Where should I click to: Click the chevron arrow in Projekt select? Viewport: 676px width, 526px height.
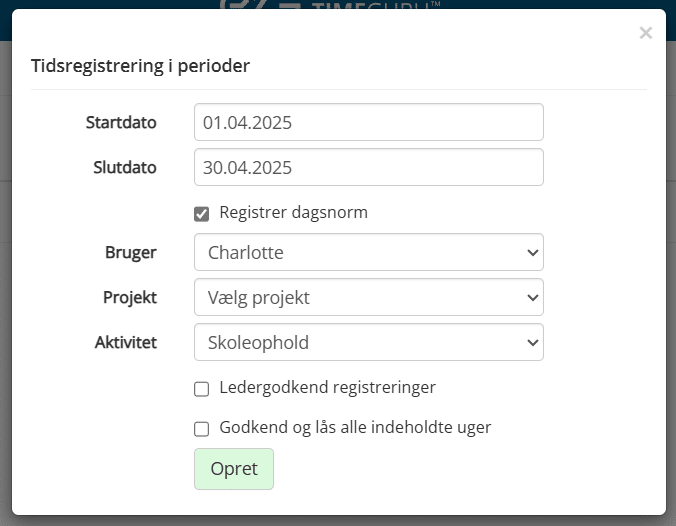[x=533, y=297]
